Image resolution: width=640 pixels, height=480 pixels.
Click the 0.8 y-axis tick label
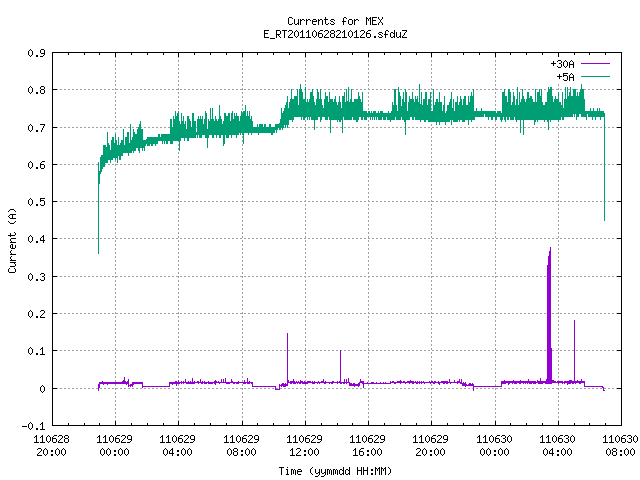36,90
